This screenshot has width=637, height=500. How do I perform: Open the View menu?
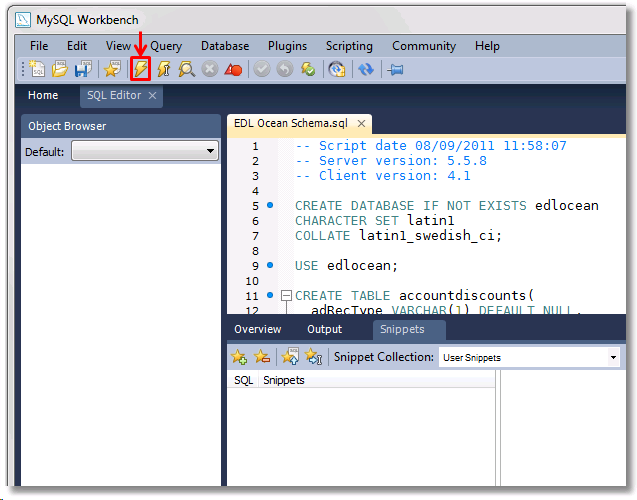tap(118, 46)
